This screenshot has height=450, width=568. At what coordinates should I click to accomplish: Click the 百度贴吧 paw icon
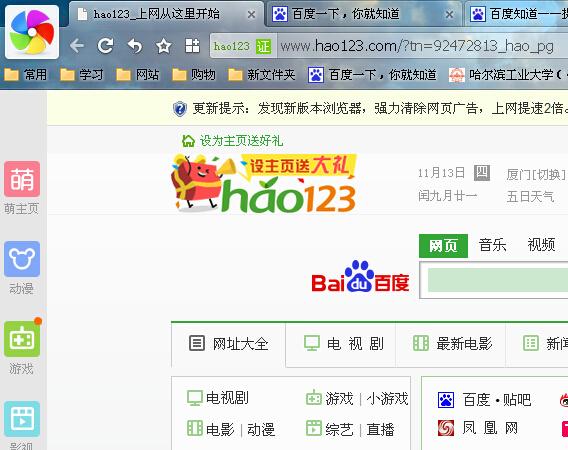pyautogui.click(x=446, y=400)
